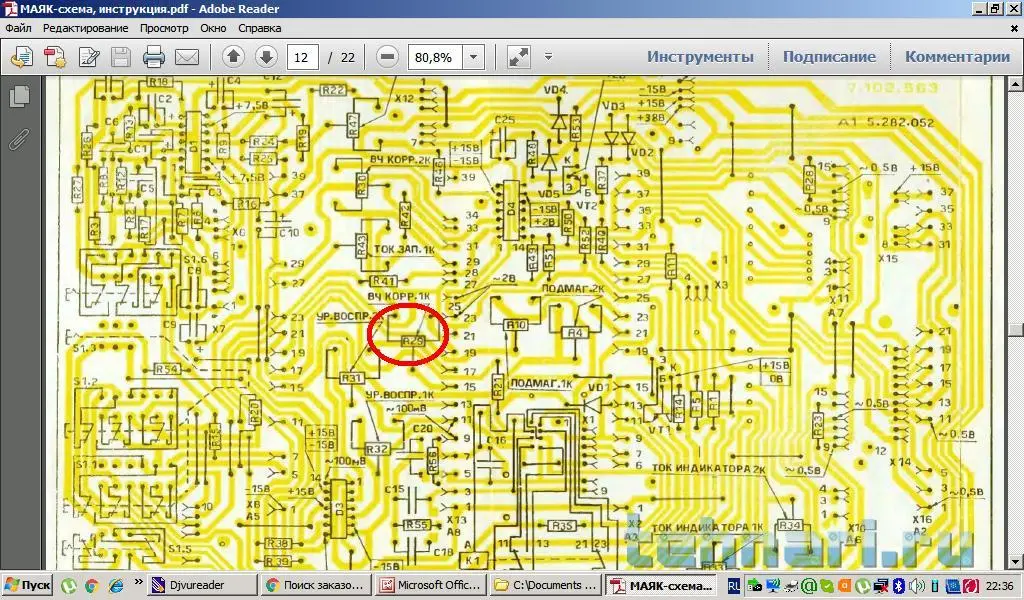
Task: Click the Пуск start button
Action: click(27, 585)
